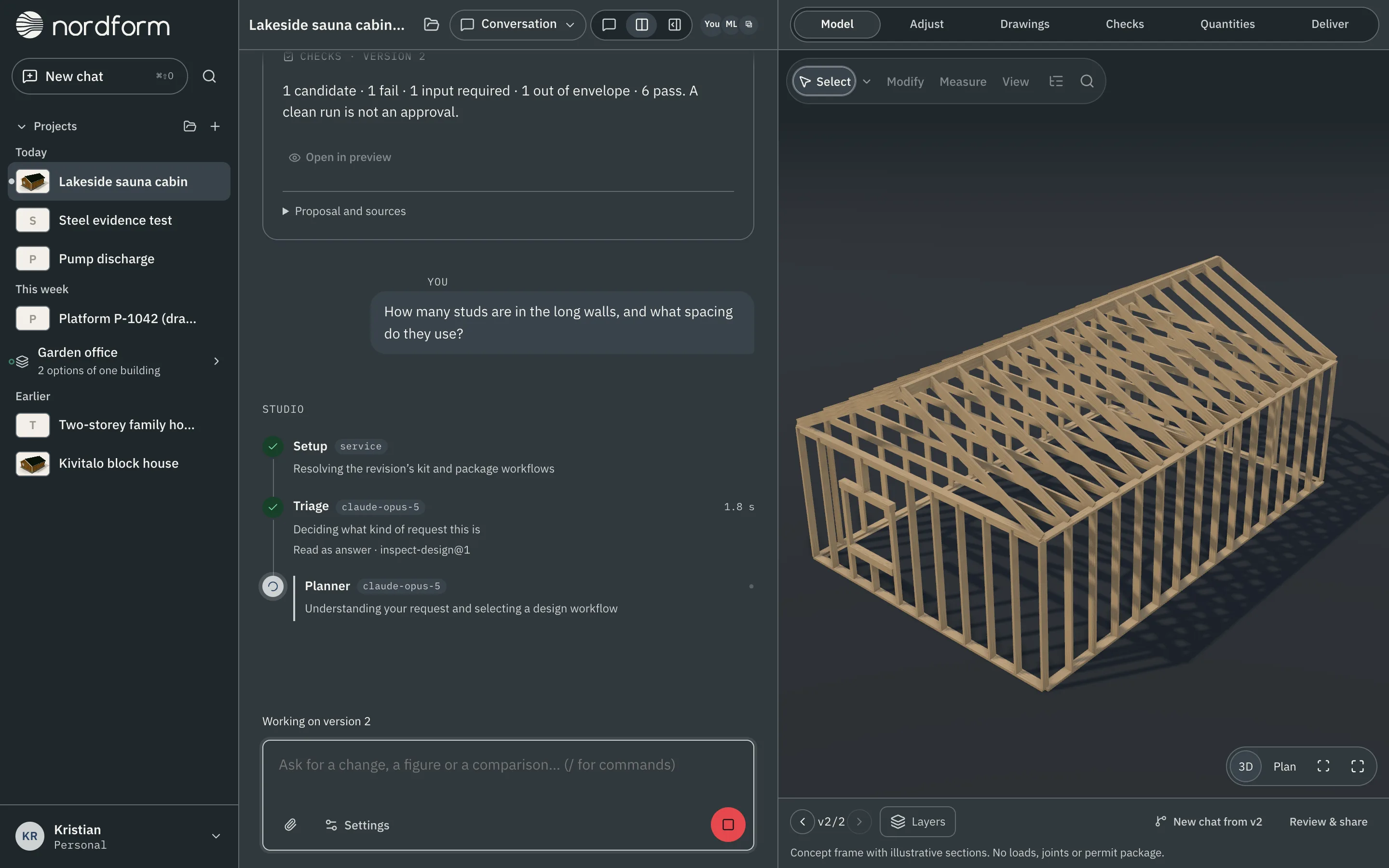Viewport: 1389px width, 868px height.
Task: Enter fullscreen viewer icon
Action: coord(1358,766)
